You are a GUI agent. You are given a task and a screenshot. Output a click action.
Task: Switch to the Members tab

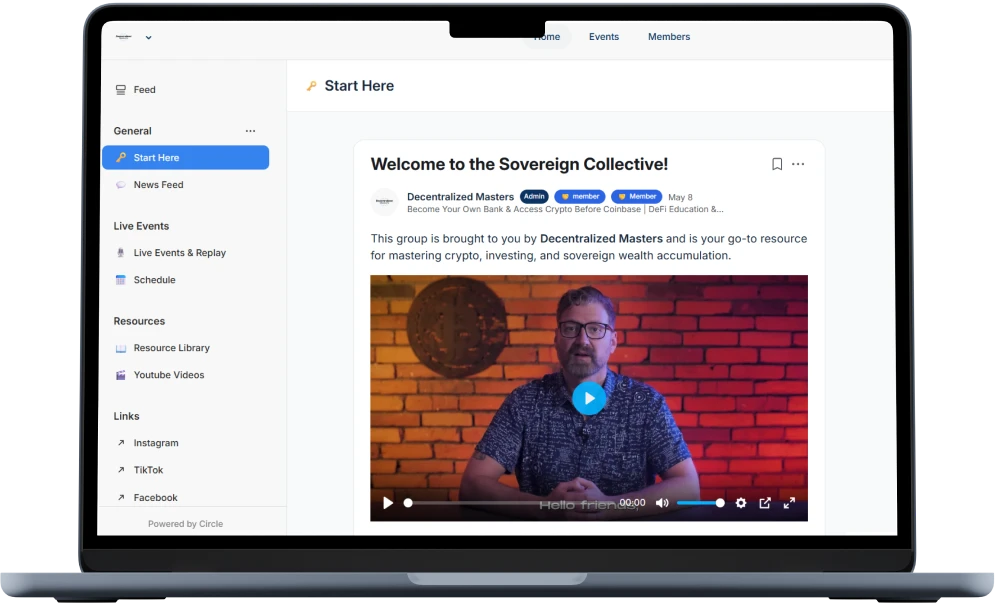click(x=669, y=37)
